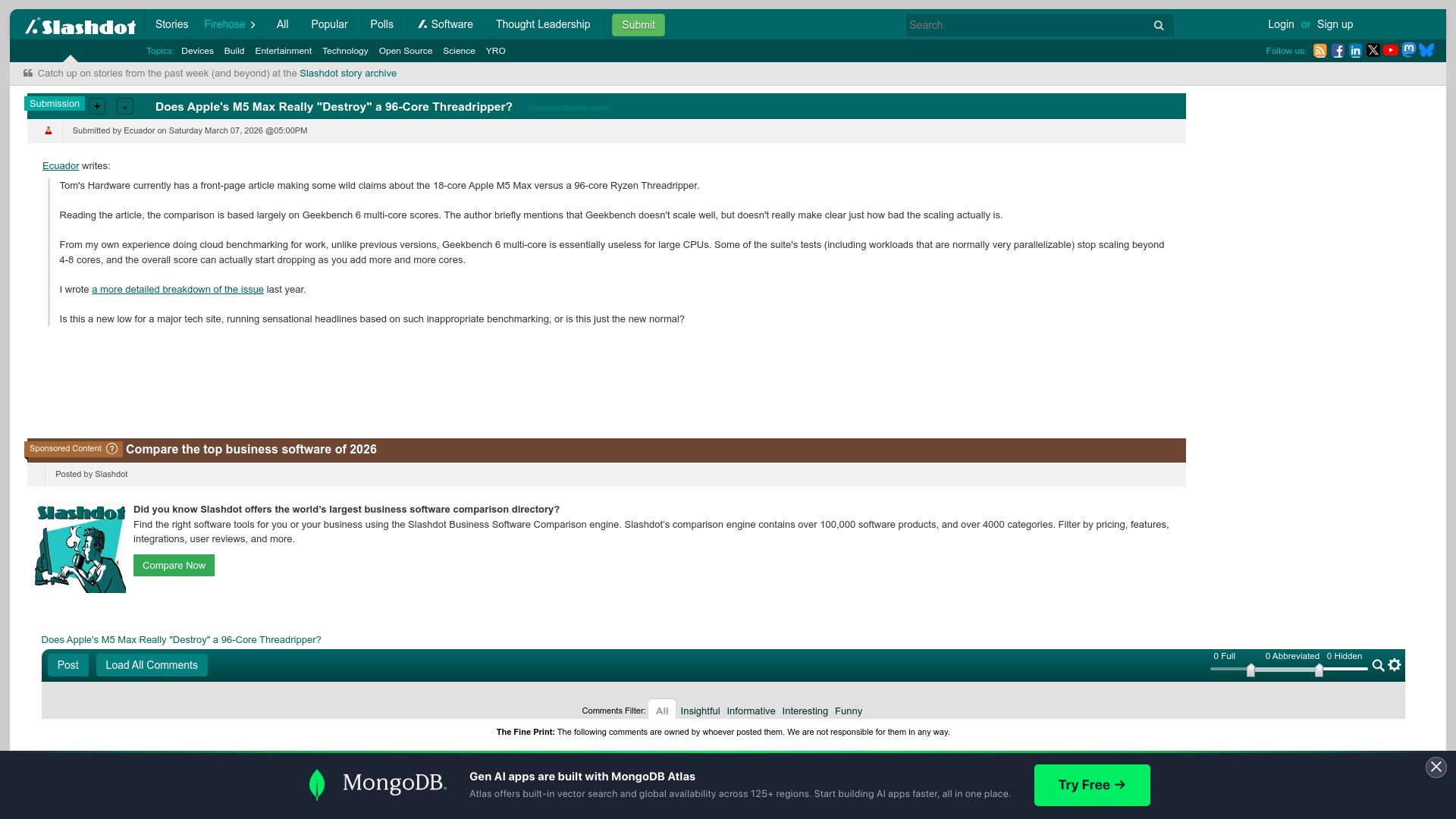Open the detailed breakdown link
The image size is (1456, 819).
coord(177,290)
